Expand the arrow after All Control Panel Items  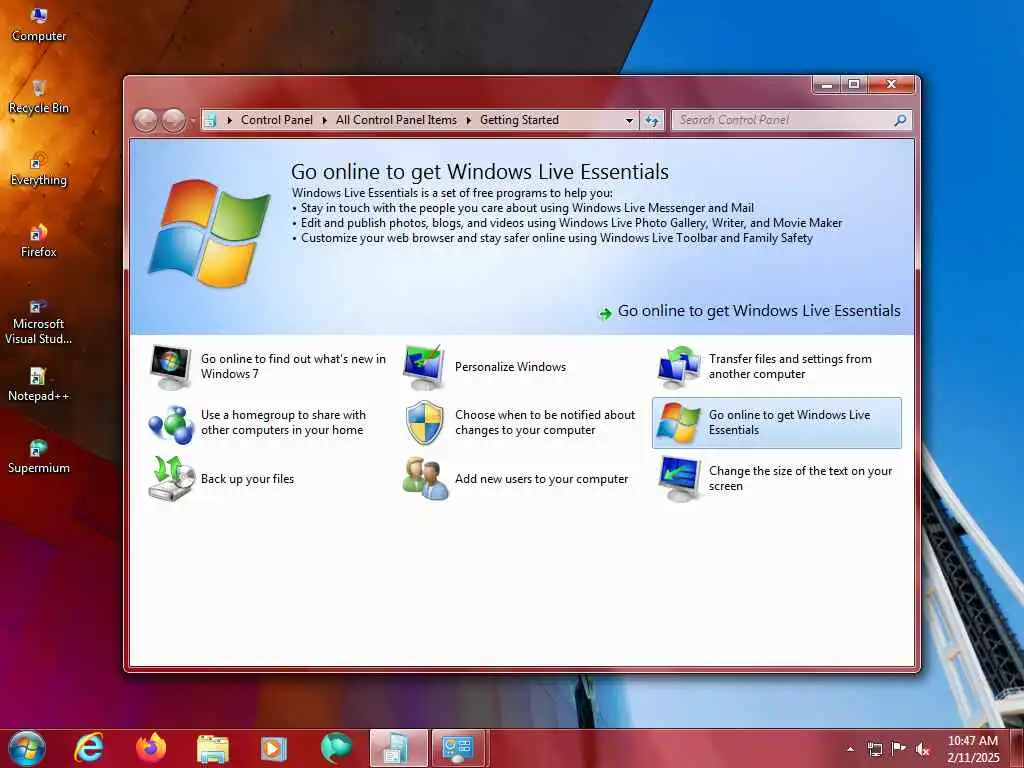[x=468, y=120]
